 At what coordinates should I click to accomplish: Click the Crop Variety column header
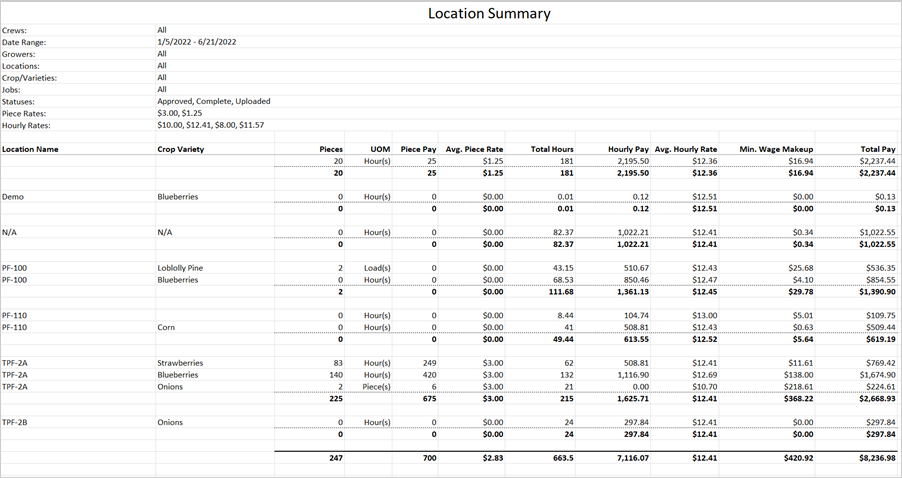click(181, 149)
